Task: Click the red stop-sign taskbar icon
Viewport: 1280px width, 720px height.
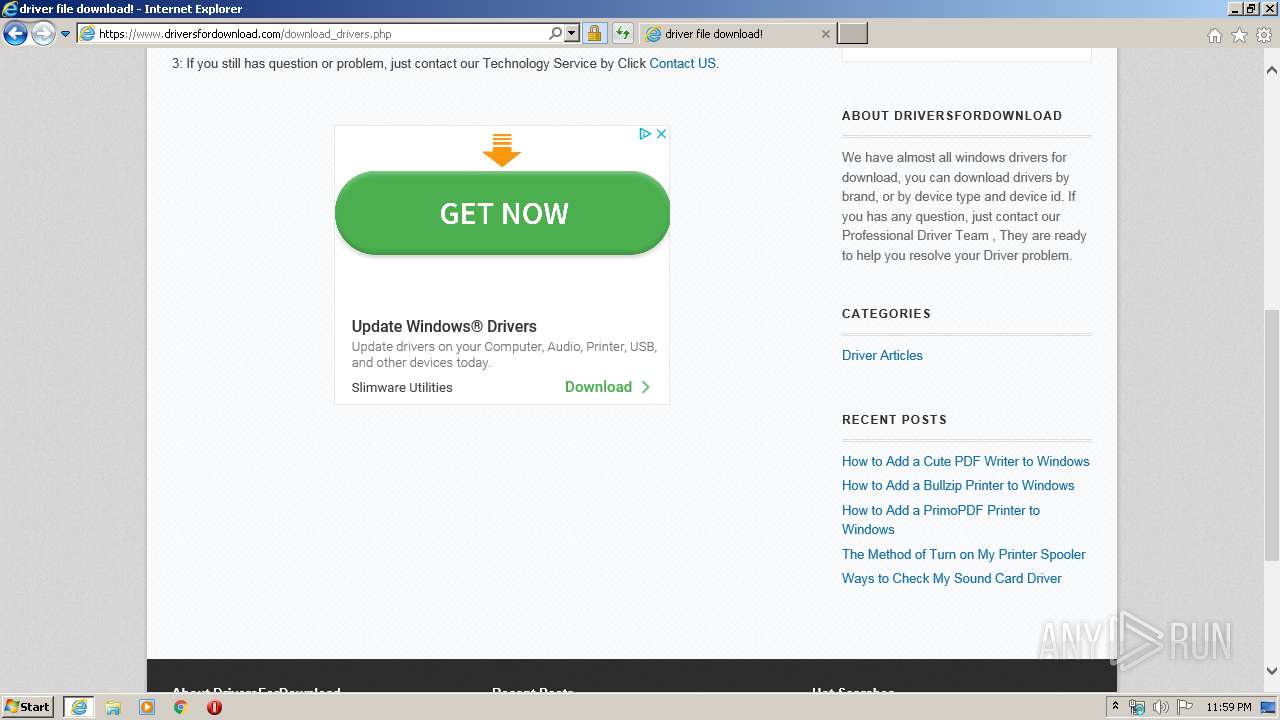Action: [x=214, y=707]
